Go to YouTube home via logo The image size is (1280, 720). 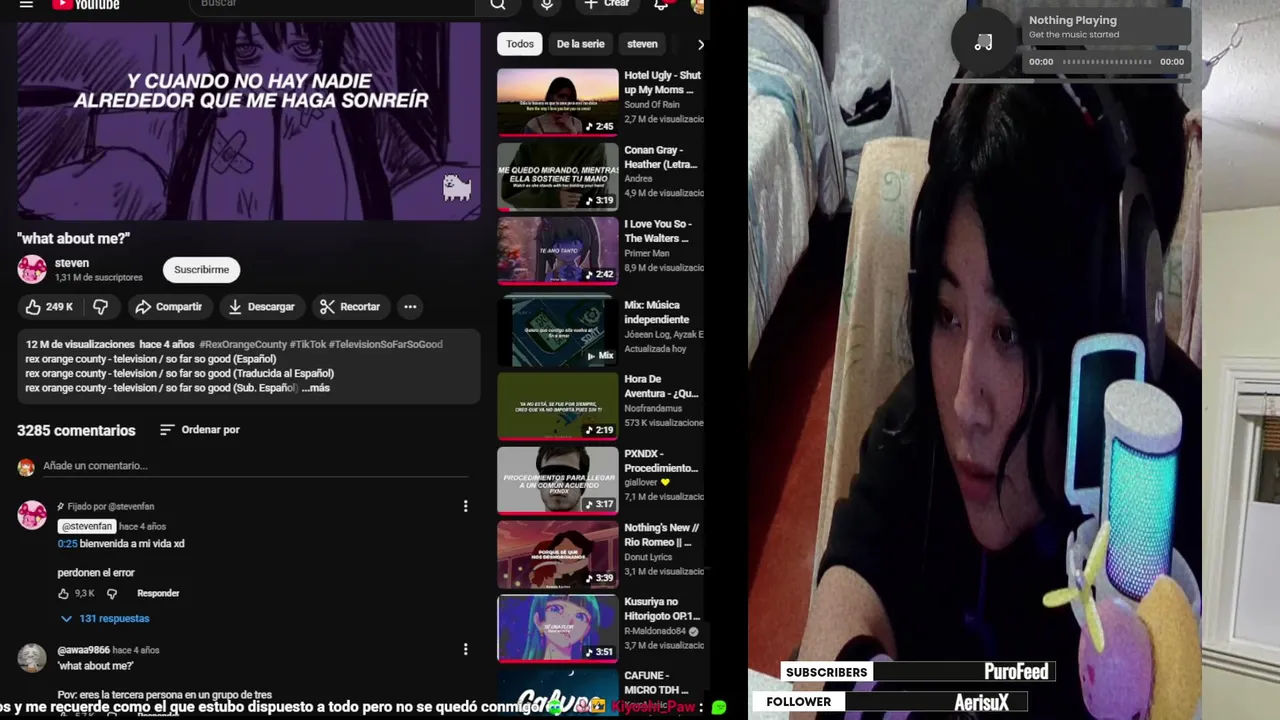(x=86, y=4)
